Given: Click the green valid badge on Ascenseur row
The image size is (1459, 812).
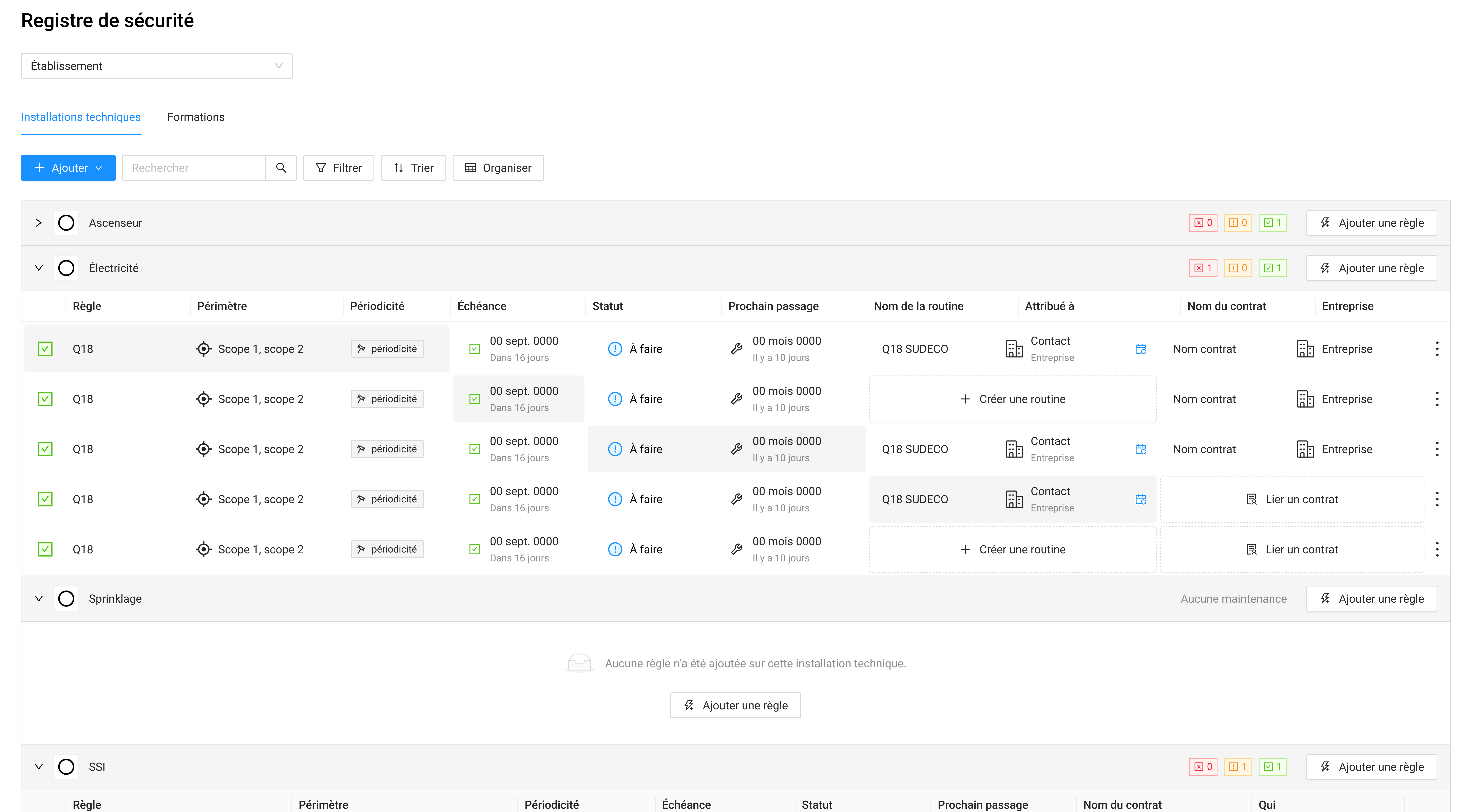Looking at the screenshot, I should tap(1273, 223).
